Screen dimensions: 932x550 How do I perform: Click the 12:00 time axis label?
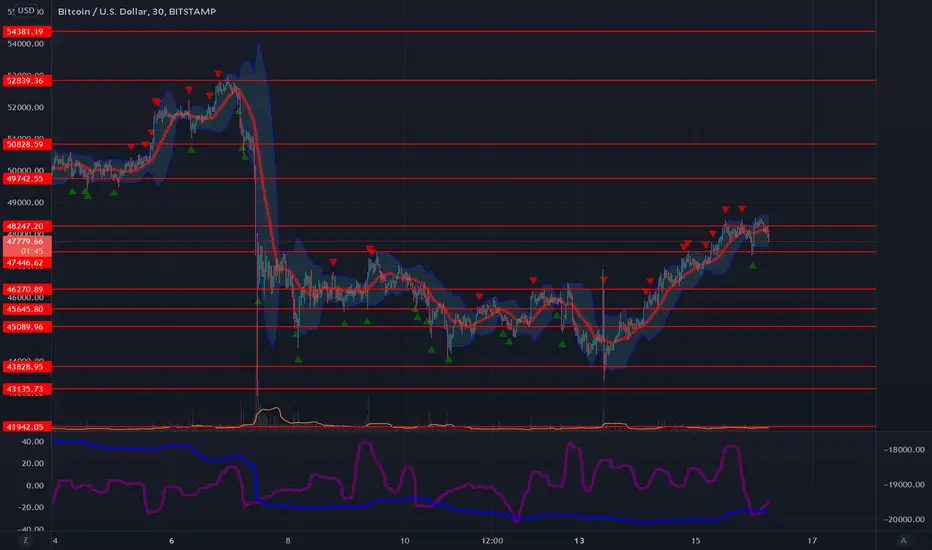point(492,540)
